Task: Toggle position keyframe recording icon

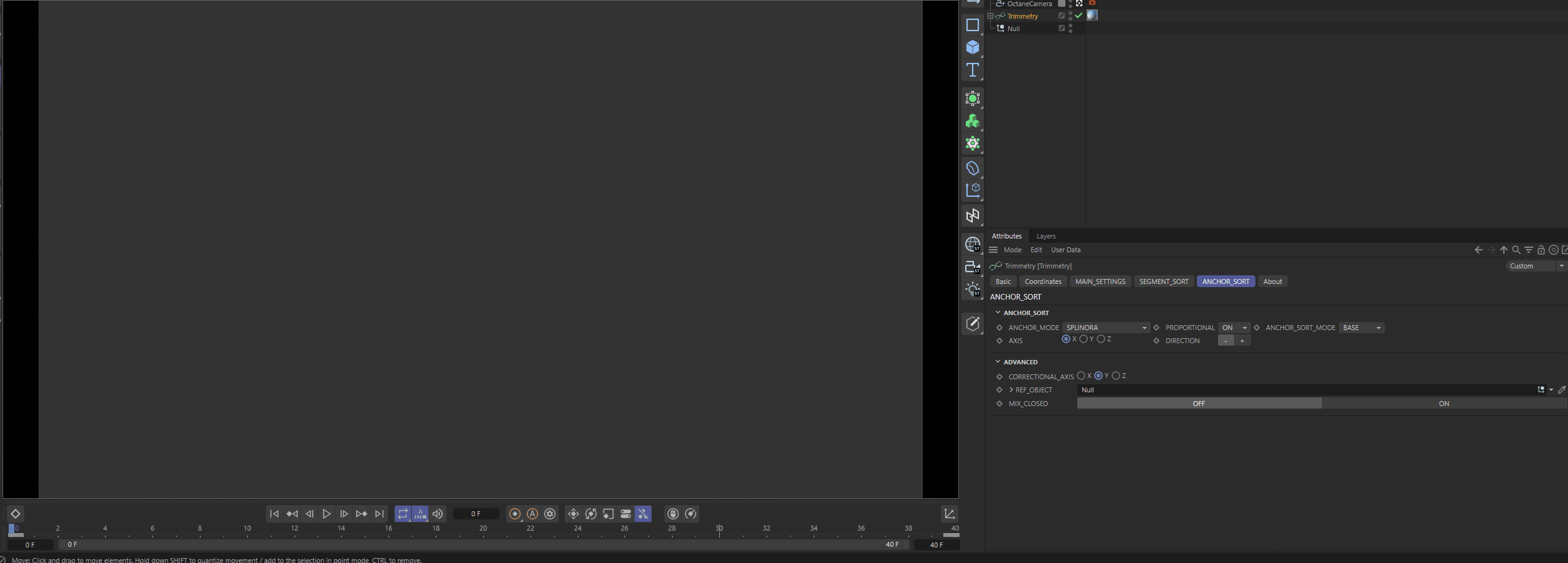Action: click(574, 514)
